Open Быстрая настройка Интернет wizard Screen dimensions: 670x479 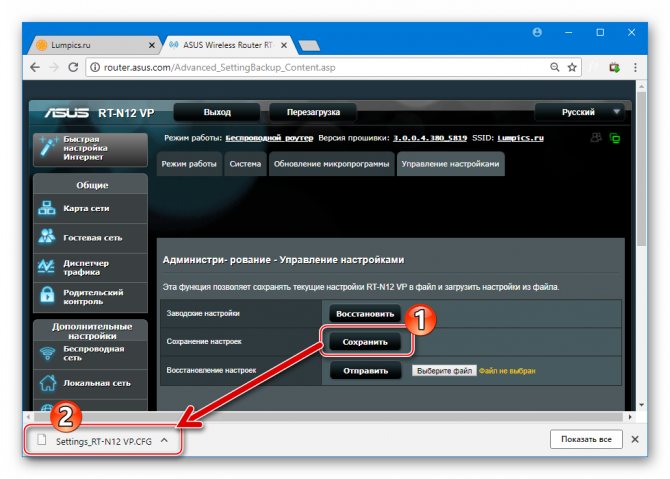90,149
